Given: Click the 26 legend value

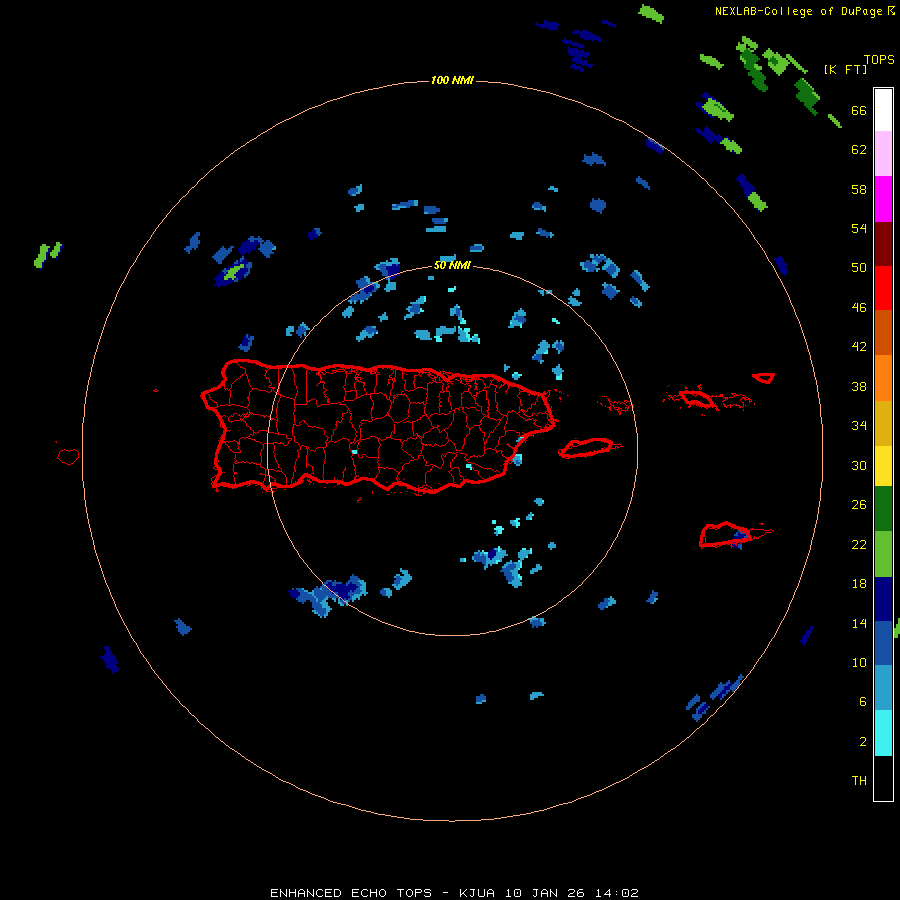Looking at the screenshot, I should tap(859, 505).
